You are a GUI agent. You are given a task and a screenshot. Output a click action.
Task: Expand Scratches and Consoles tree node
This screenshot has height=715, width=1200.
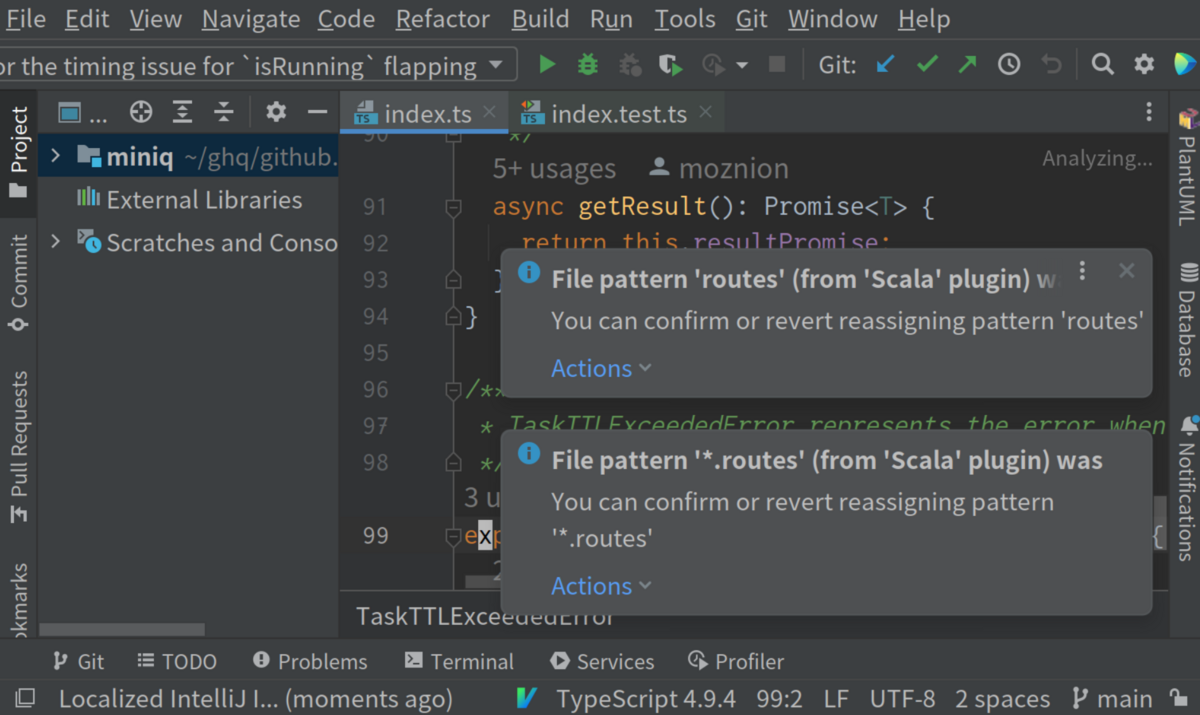[56, 241]
